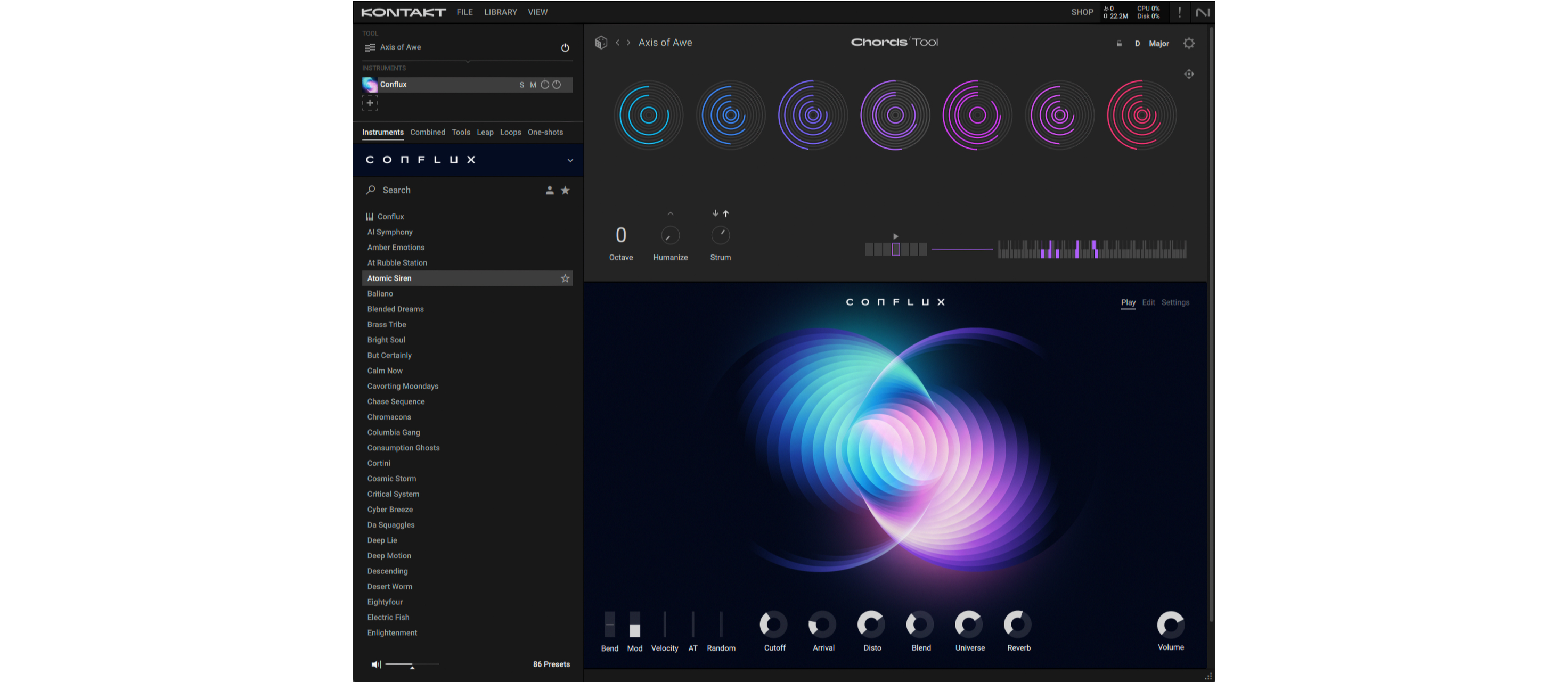The width and height of the screenshot is (1568, 682).
Task: Click the play triangle above chord steps
Action: [x=895, y=236]
